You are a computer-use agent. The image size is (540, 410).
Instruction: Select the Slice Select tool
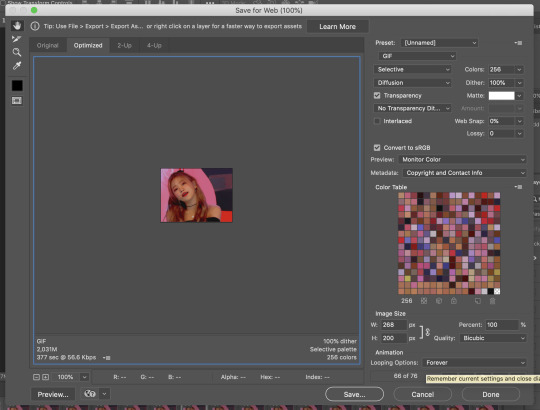pyautogui.click(x=17, y=39)
